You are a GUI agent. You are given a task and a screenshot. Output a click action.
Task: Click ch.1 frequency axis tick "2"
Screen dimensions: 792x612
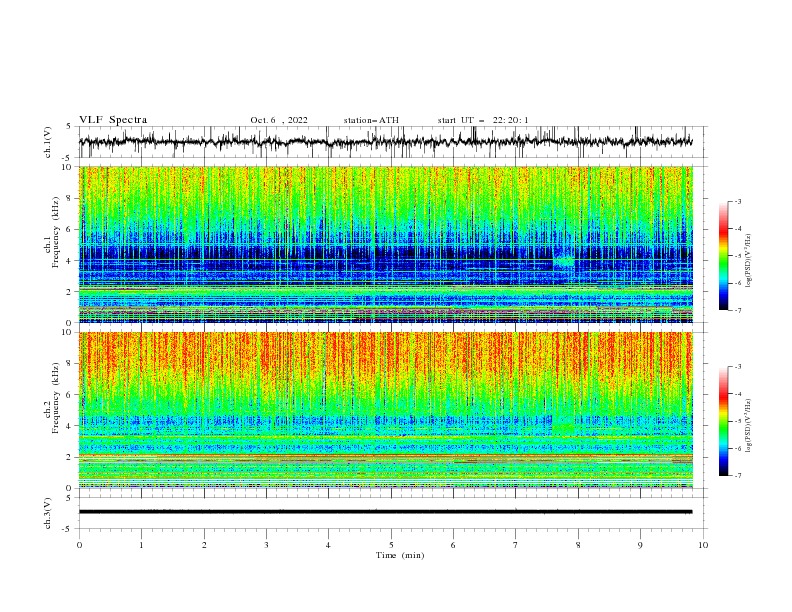click(69, 292)
